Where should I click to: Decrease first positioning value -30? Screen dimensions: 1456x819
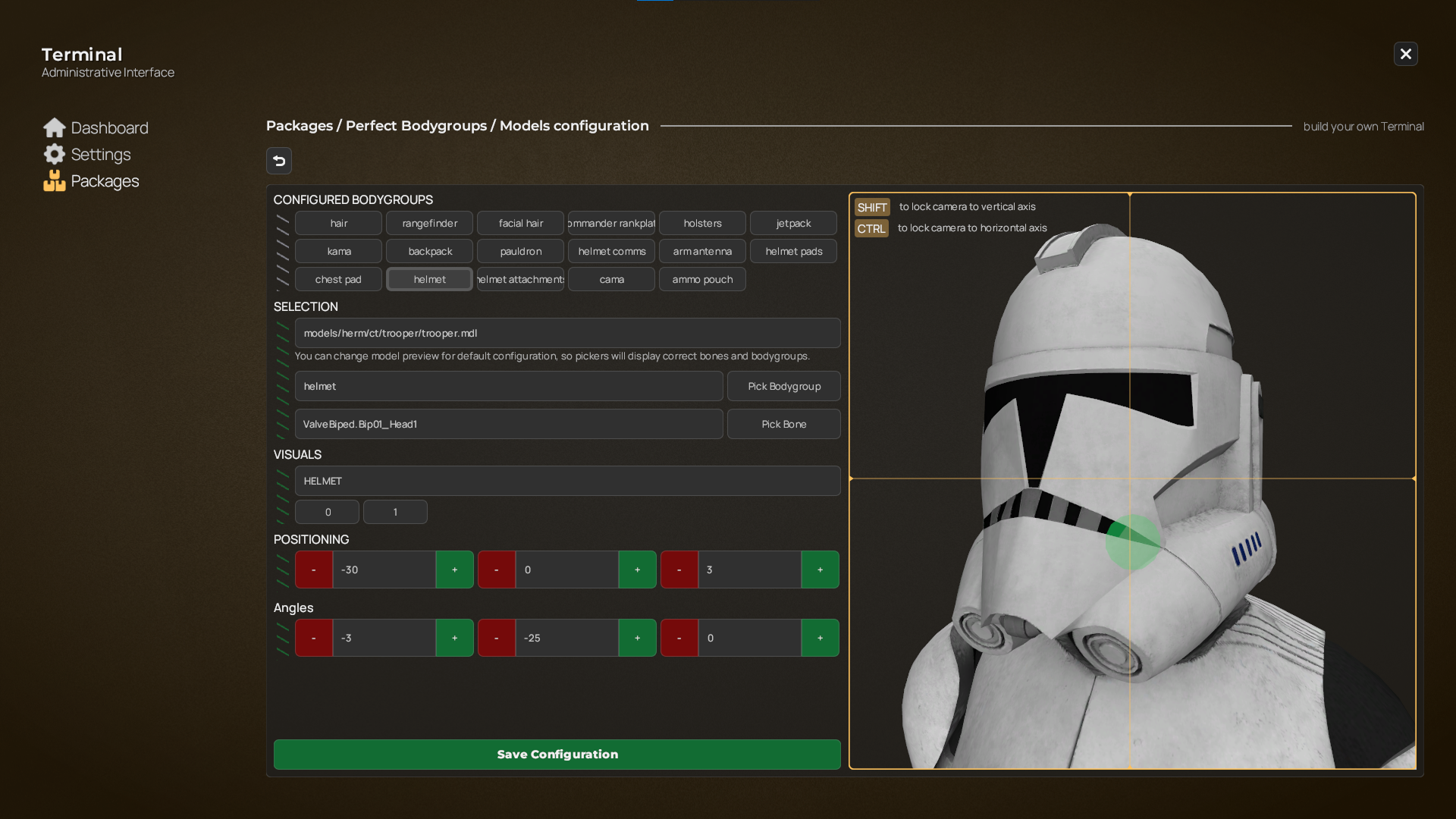[314, 570]
